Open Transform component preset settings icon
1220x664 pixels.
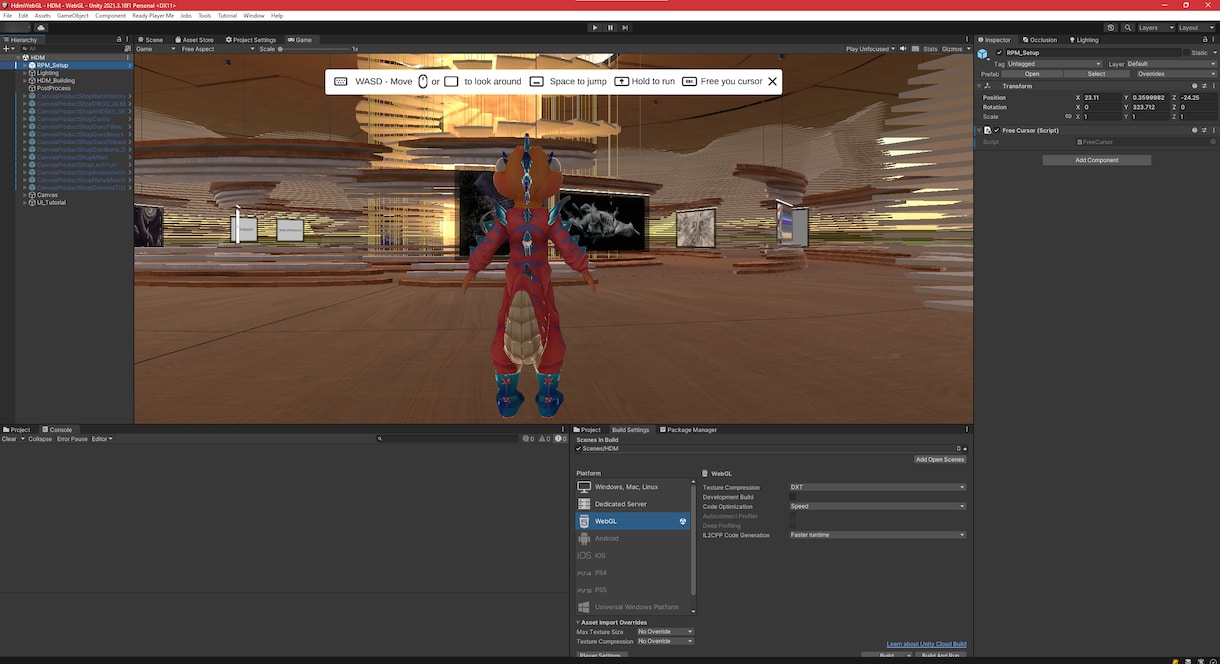click(x=1203, y=86)
